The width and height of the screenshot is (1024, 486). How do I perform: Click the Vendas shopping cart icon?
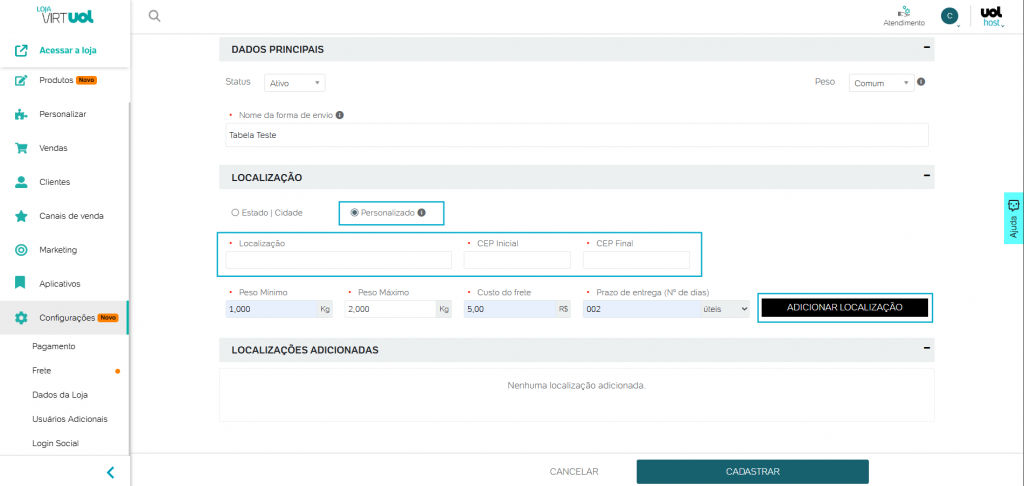[21, 148]
